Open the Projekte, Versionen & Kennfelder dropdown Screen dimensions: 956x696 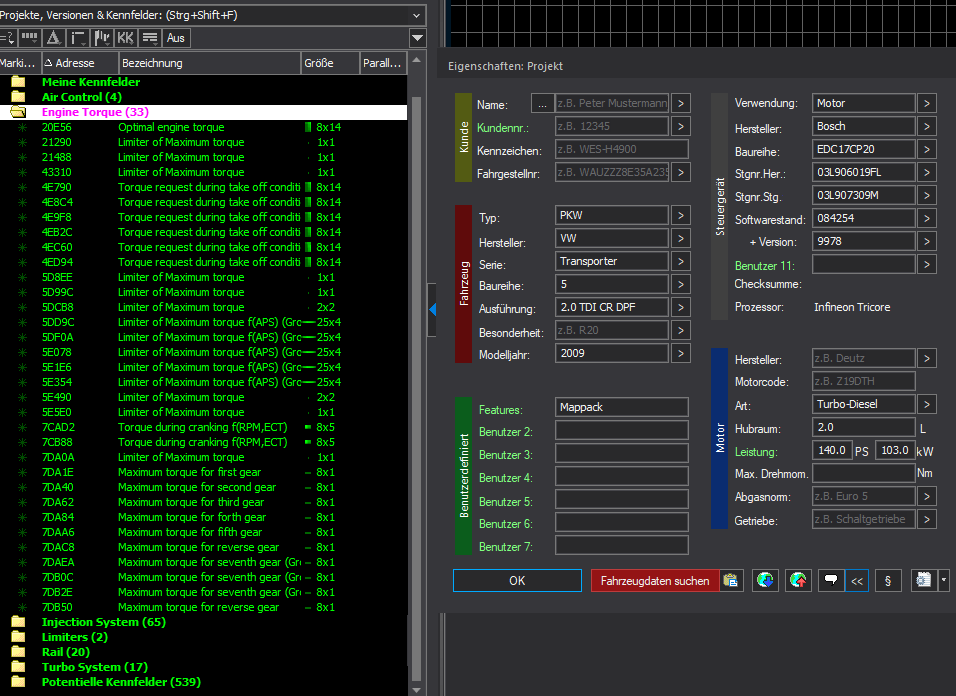tap(417, 14)
